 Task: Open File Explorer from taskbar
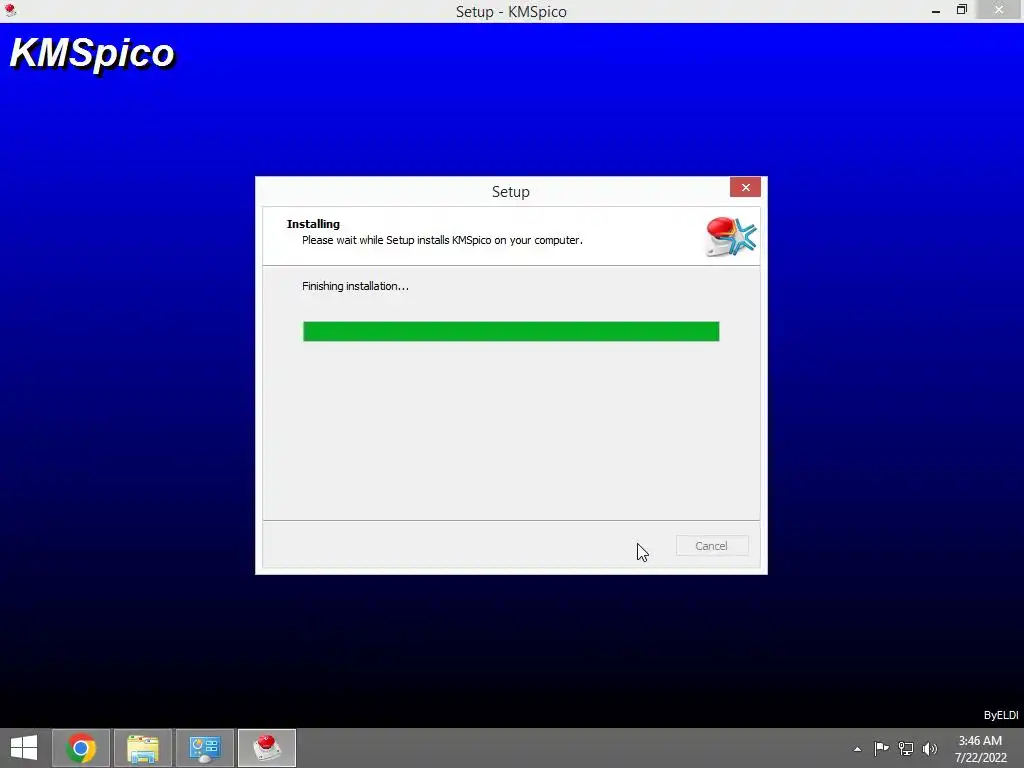(143, 748)
